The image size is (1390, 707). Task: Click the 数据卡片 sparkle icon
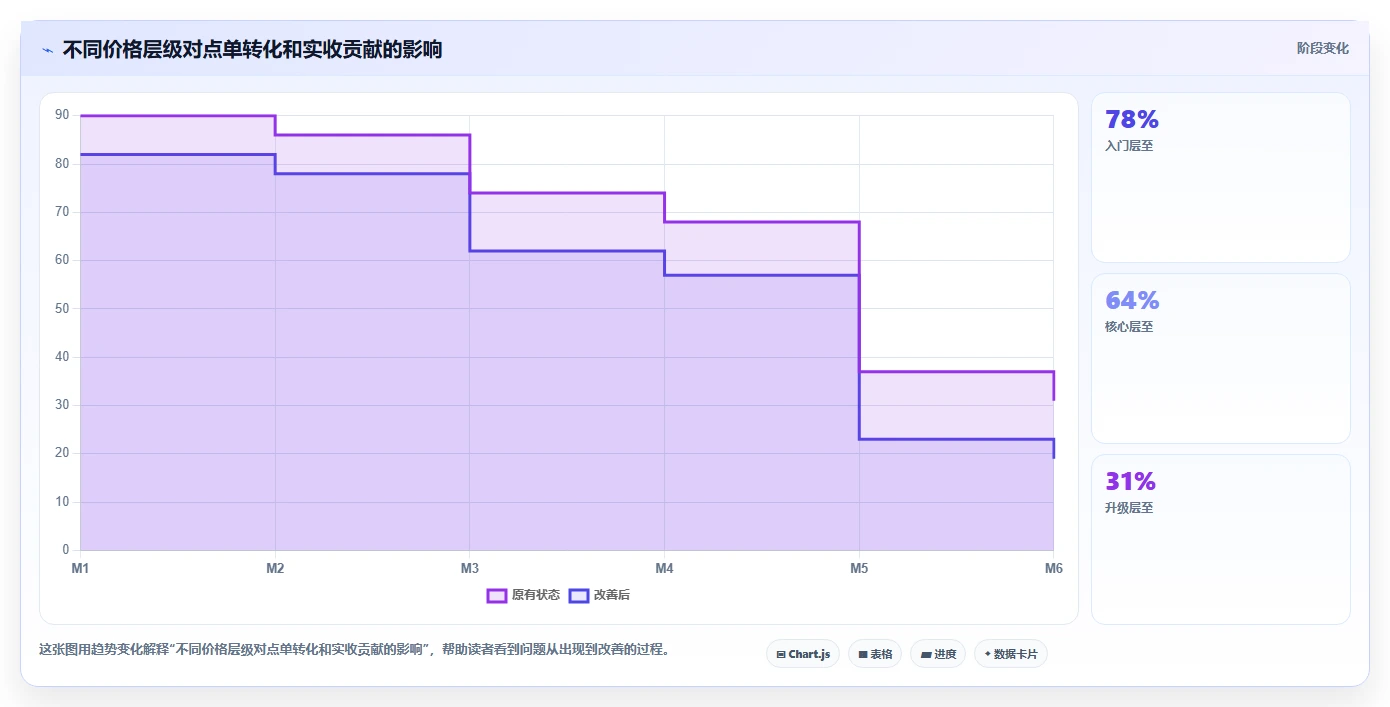pyautogui.click(x=987, y=654)
